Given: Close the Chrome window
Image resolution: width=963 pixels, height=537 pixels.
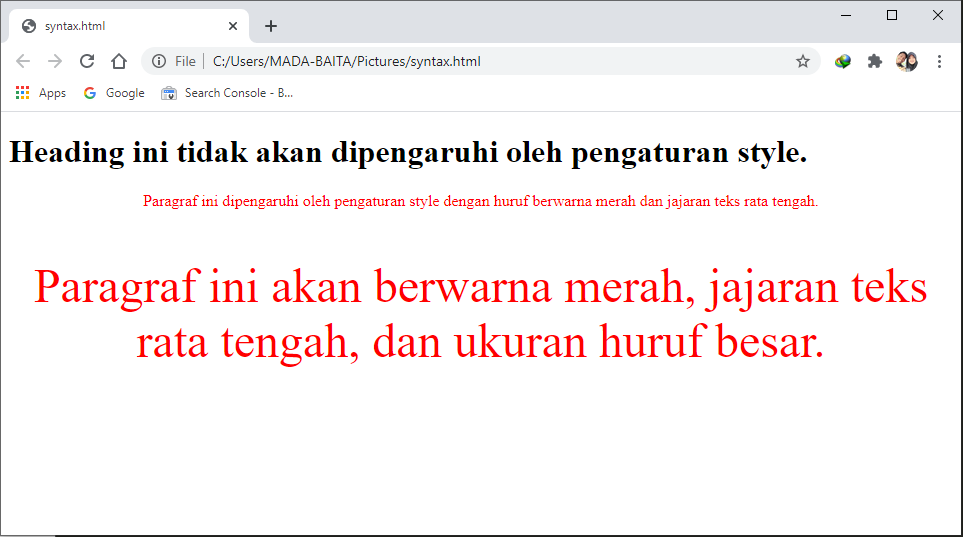Looking at the screenshot, I should [x=938, y=15].
